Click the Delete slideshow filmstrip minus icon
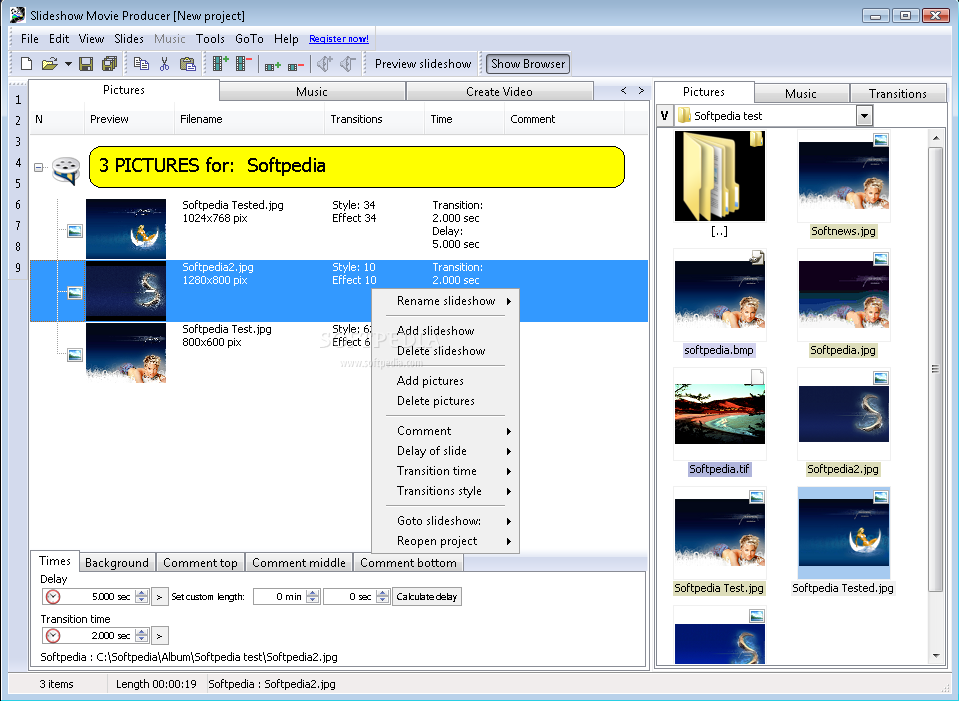 tap(243, 63)
